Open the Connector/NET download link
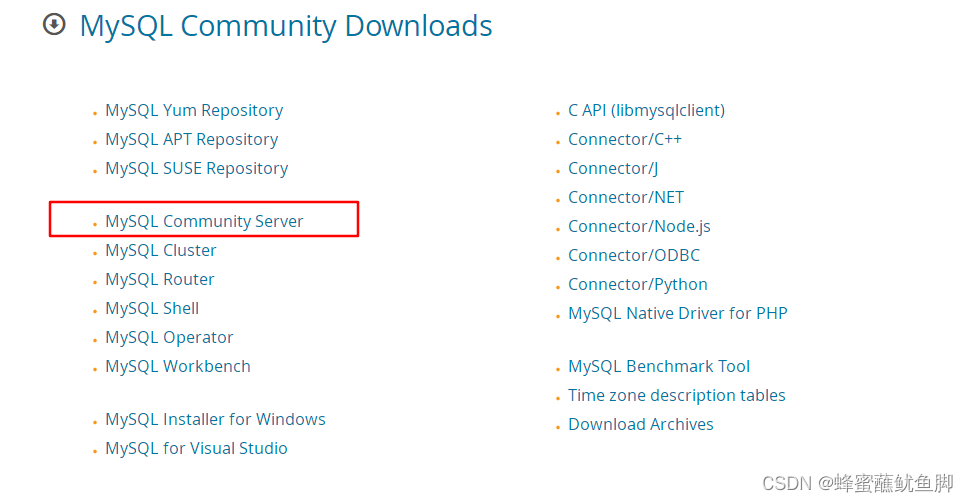This screenshot has width=968, height=503. [x=626, y=197]
